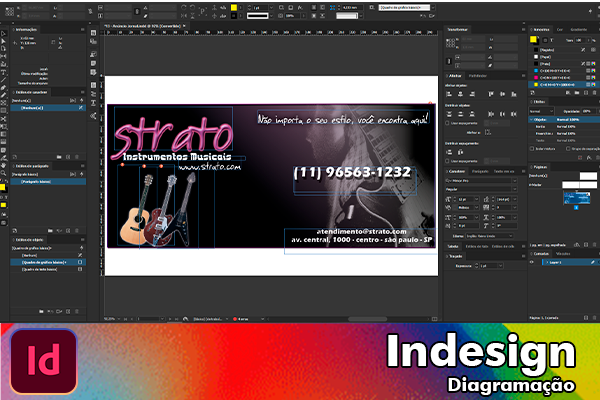This screenshot has height=400, width=600.
Task: Click the Adobe InDesign Id logo
Action: click(44, 361)
